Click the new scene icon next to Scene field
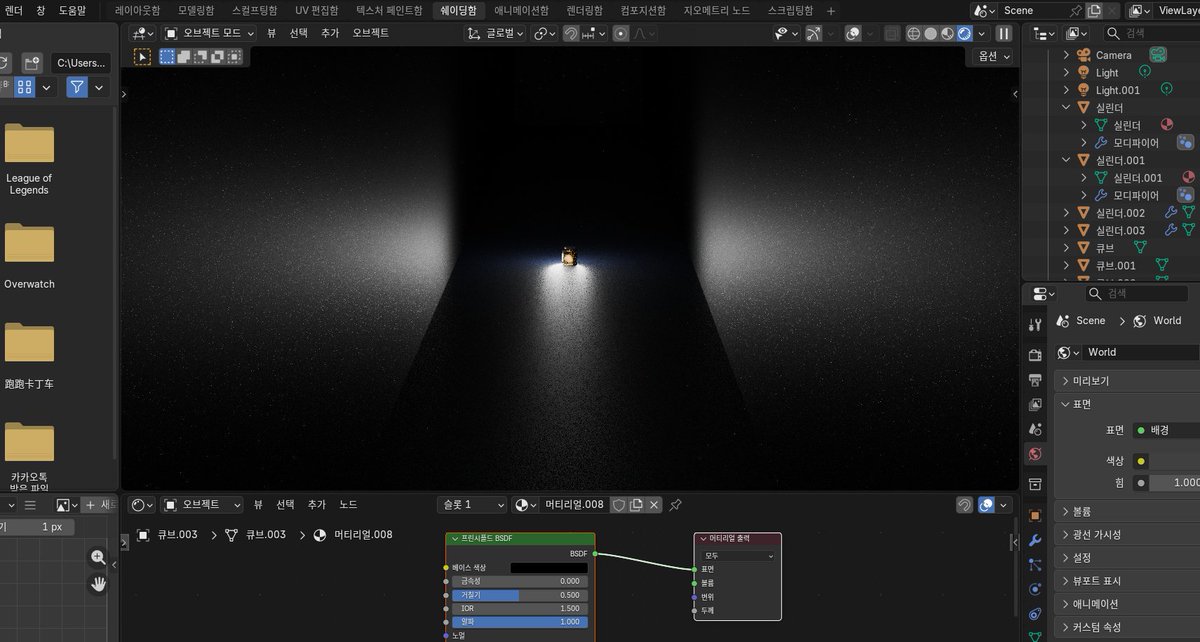Image resolution: width=1200 pixels, height=642 pixels. click(1094, 10)
